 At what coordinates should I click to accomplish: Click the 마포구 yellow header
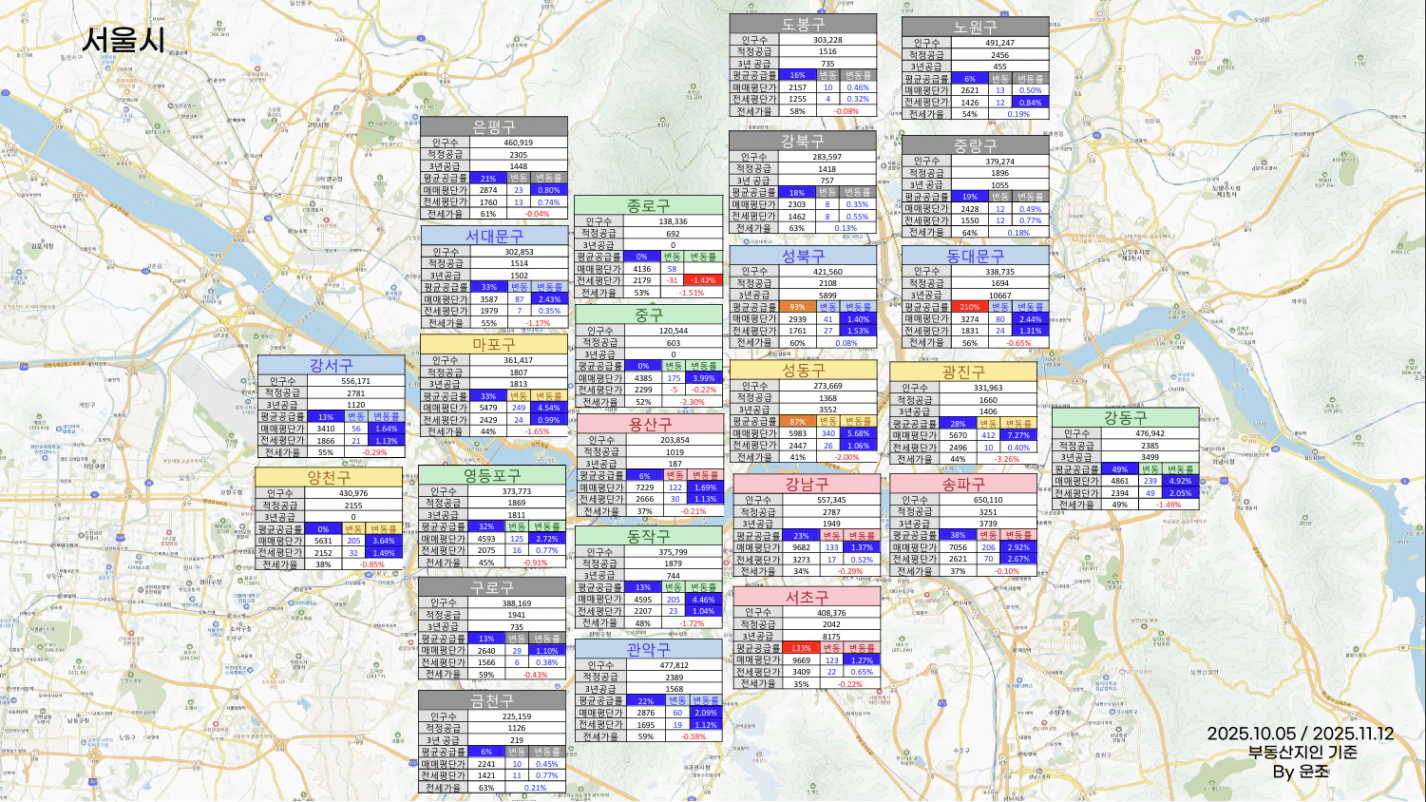(x=493, y=345)
